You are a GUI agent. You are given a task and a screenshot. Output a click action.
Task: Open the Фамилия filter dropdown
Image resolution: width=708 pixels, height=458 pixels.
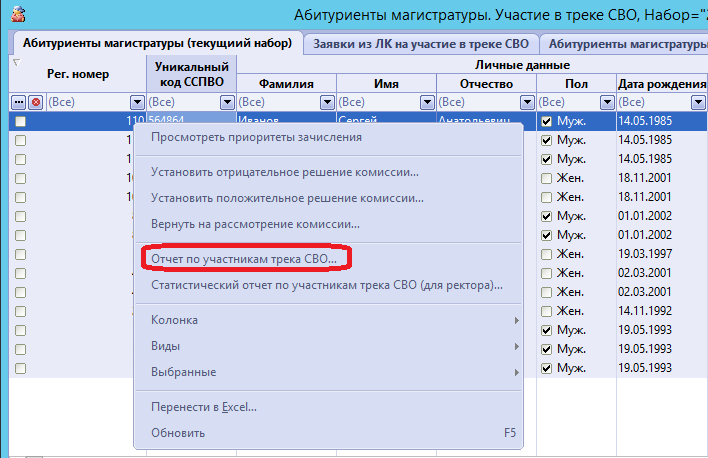(x=327, y=103)
